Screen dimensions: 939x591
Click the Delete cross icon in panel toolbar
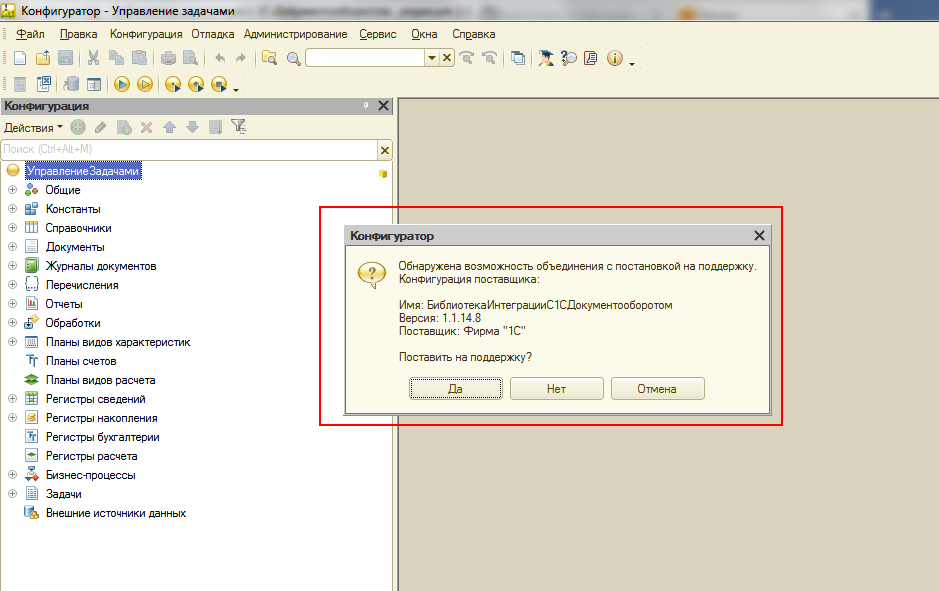(146, 127)
